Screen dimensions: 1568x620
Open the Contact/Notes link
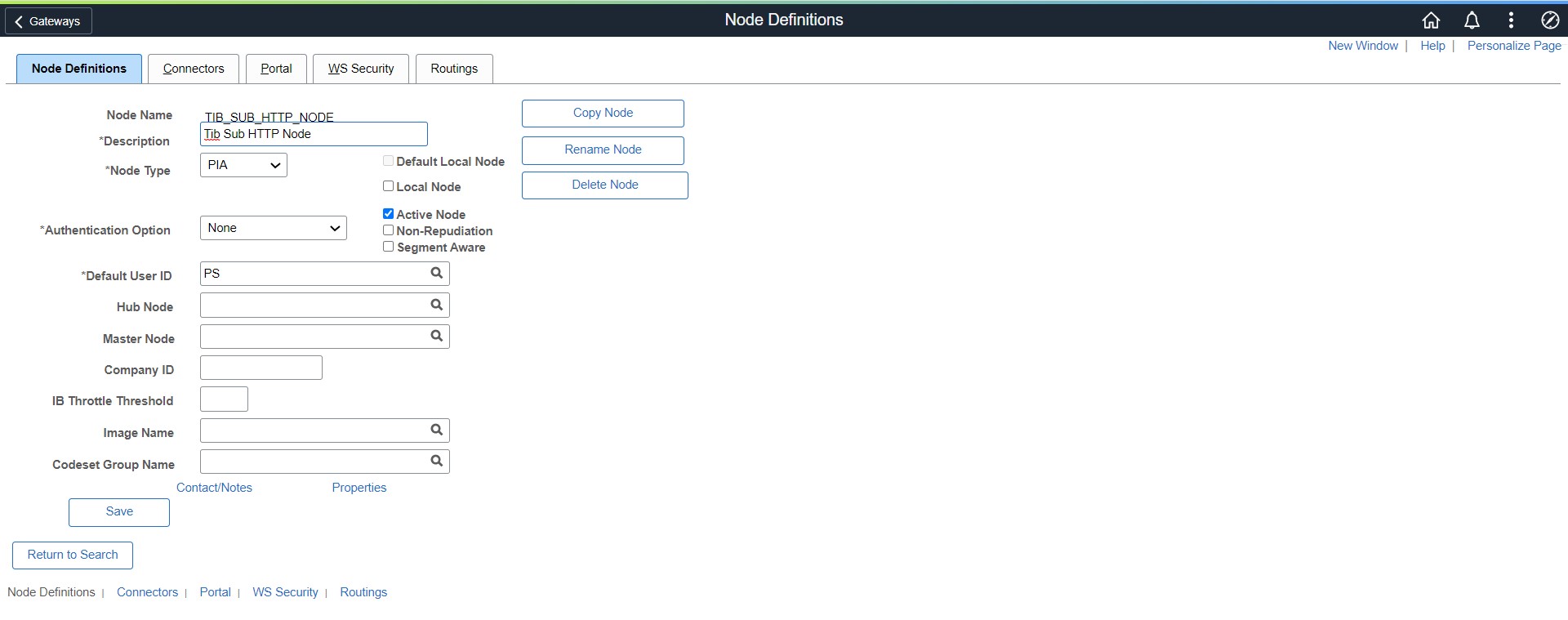click(x=214, y=488)
